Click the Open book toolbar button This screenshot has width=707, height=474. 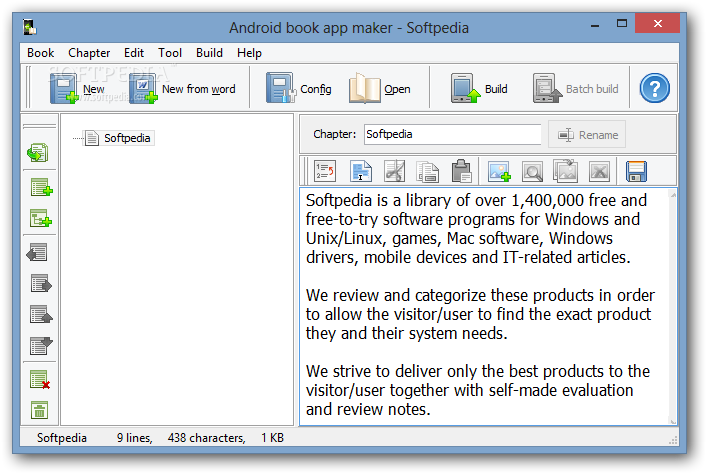coord(380,89)
